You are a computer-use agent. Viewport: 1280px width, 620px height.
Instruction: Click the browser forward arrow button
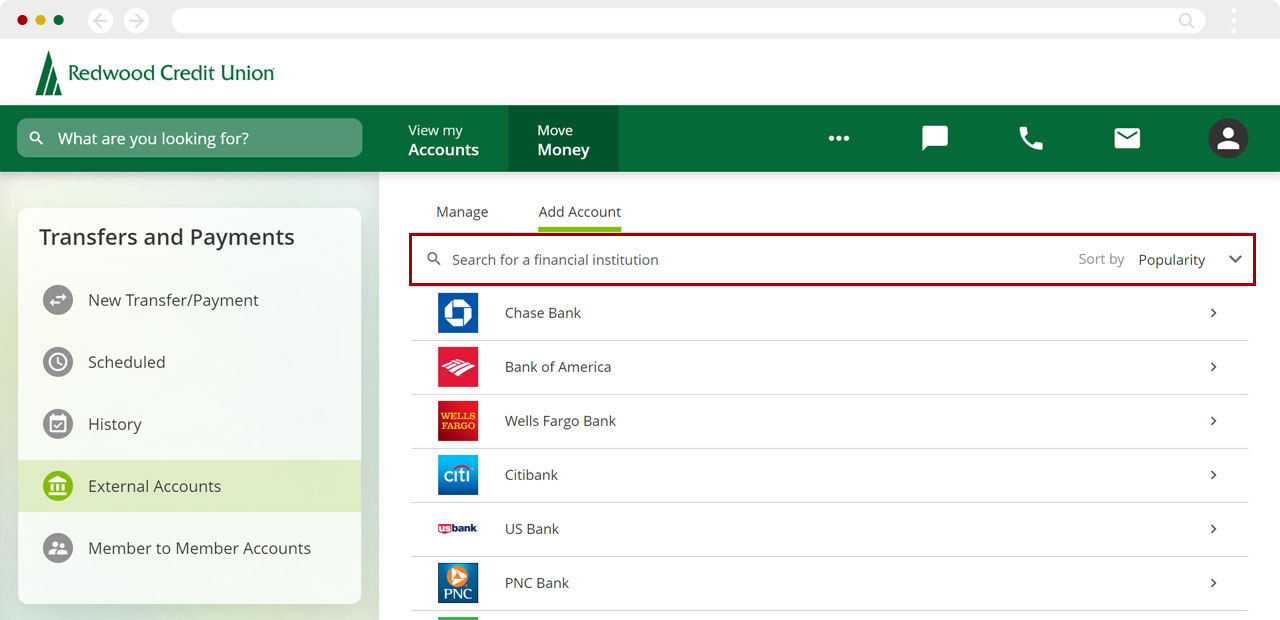136,20
